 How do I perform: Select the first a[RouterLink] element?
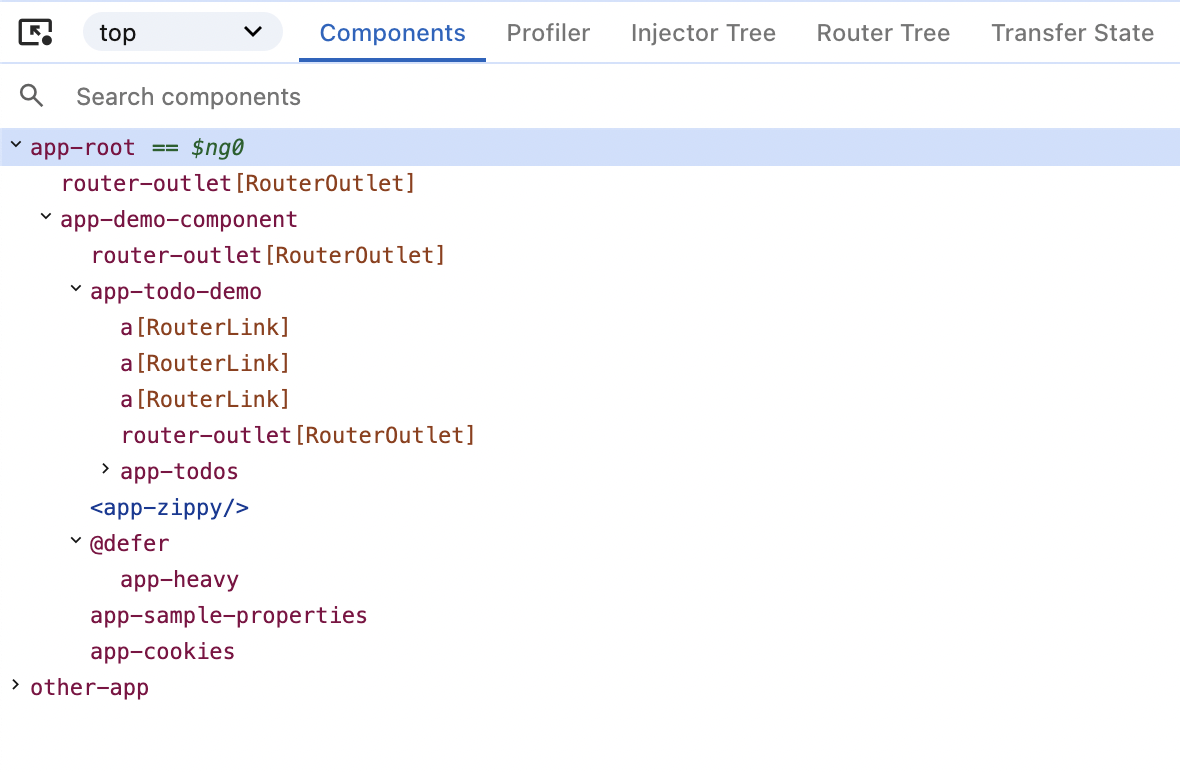click(x=204, y=327)
